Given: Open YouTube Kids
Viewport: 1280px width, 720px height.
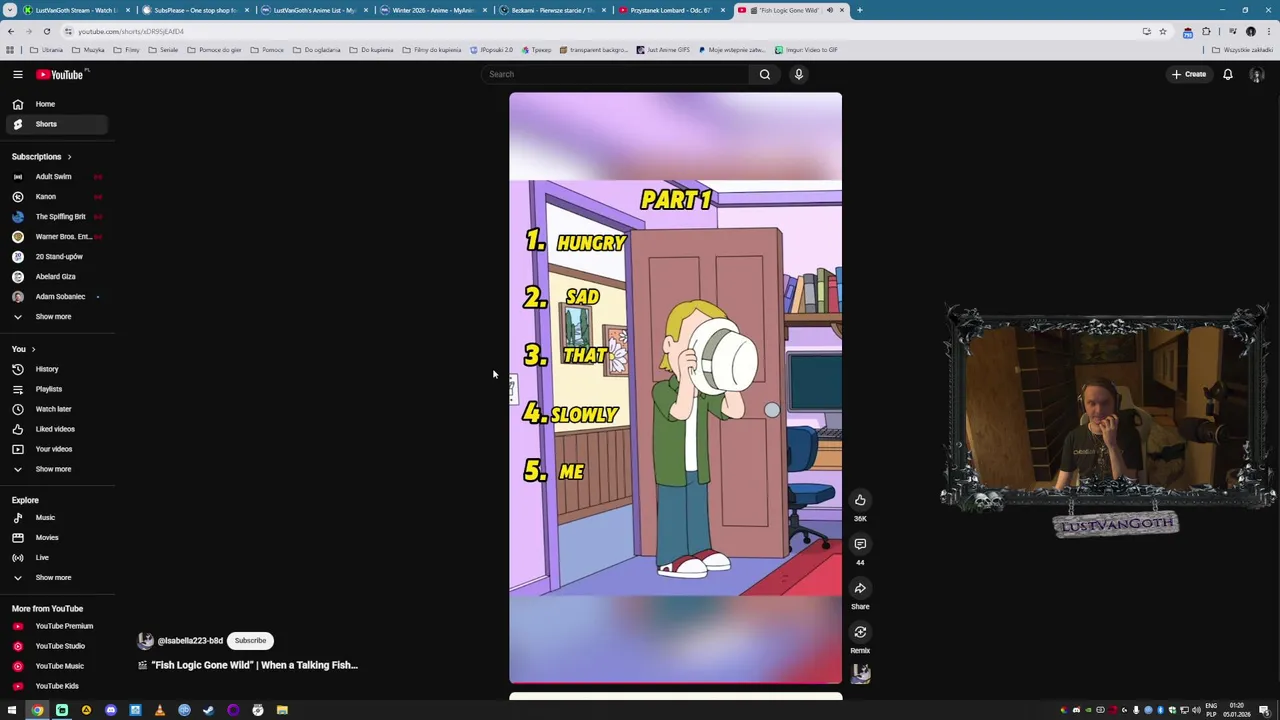Looking at the screenshot, I should click(57, 686).
